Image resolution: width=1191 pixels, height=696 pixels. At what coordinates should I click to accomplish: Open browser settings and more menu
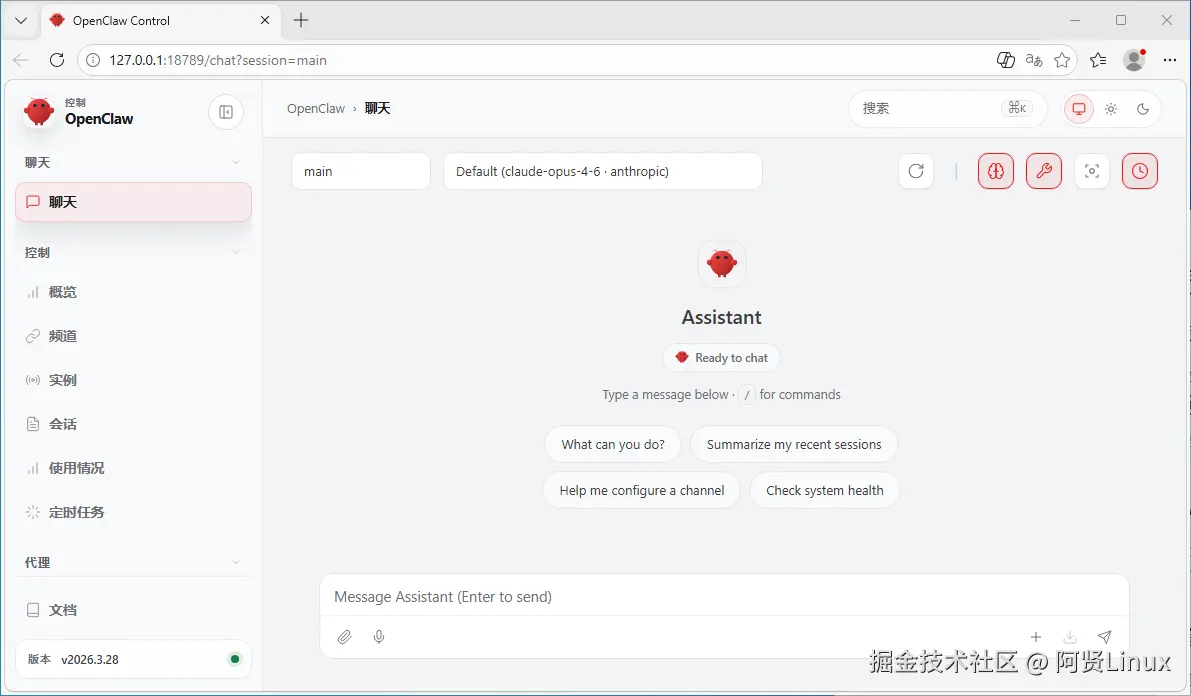click(x=1170, y=60)
